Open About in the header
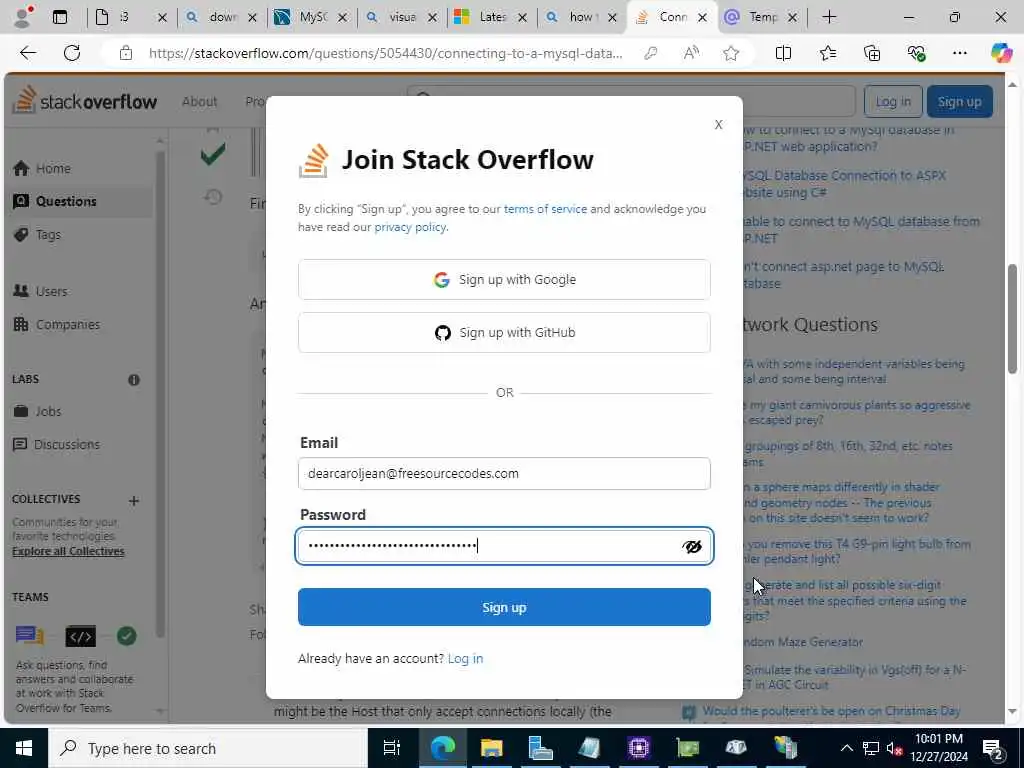1024x768 pixels. coord(199,101)
